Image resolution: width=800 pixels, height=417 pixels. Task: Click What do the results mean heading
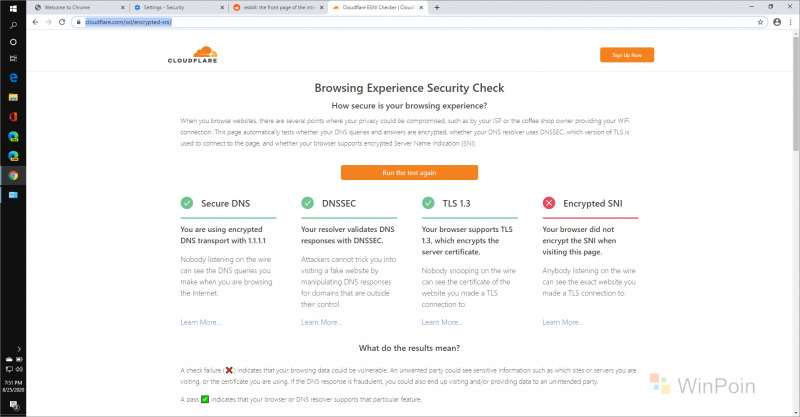click(409, 348)
